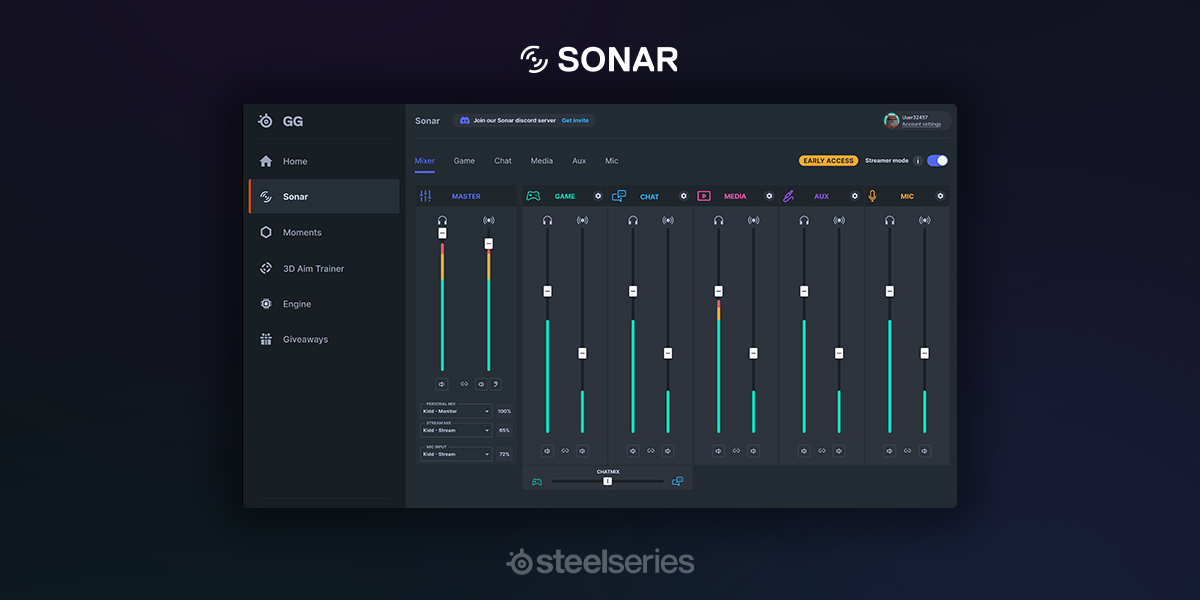Click the link icon in MEDIA channel
Image resolution: width=1200 pixels, height=600 pixels.
(x=736, y=451)
